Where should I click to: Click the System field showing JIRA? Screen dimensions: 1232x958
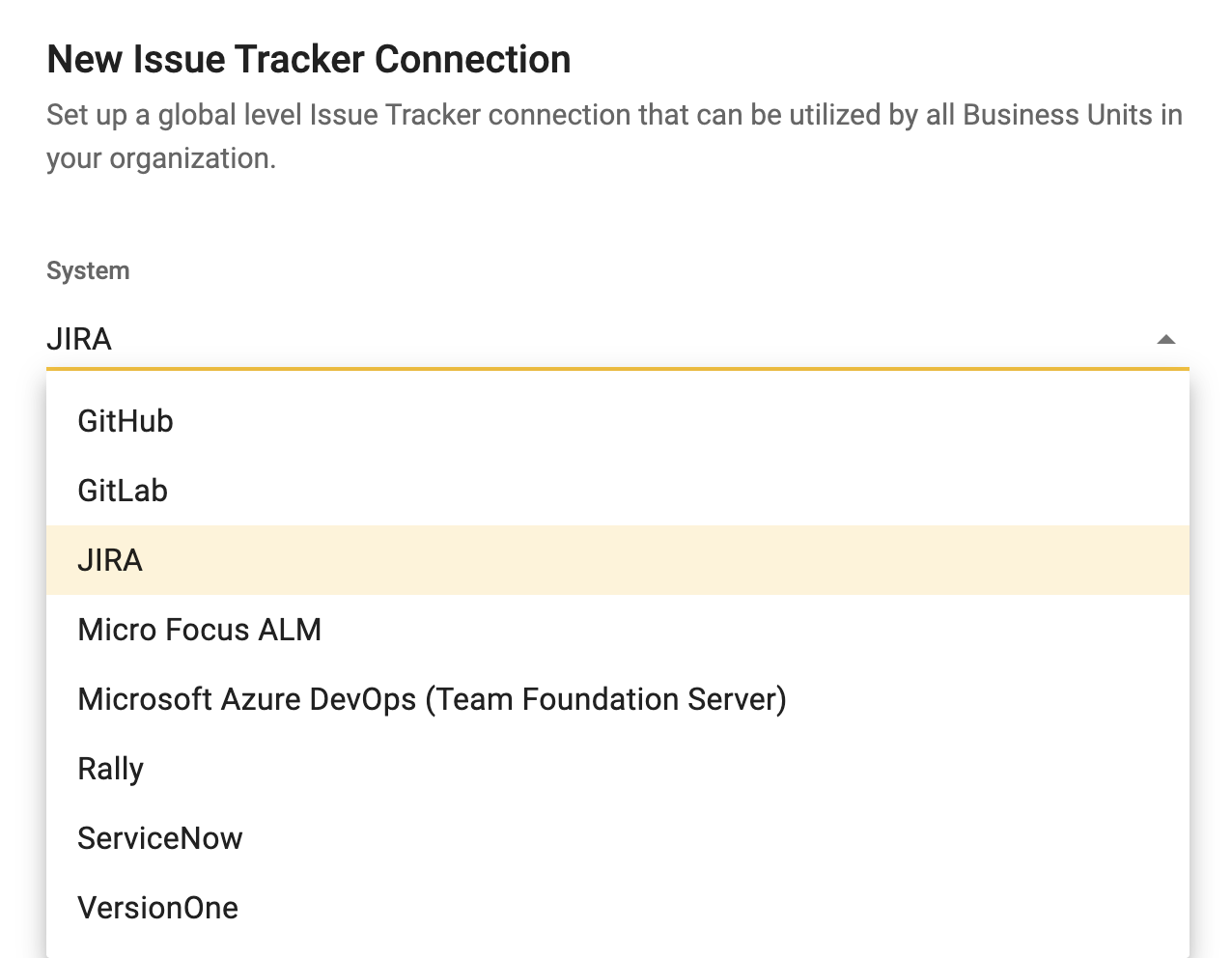pos(579,339)
